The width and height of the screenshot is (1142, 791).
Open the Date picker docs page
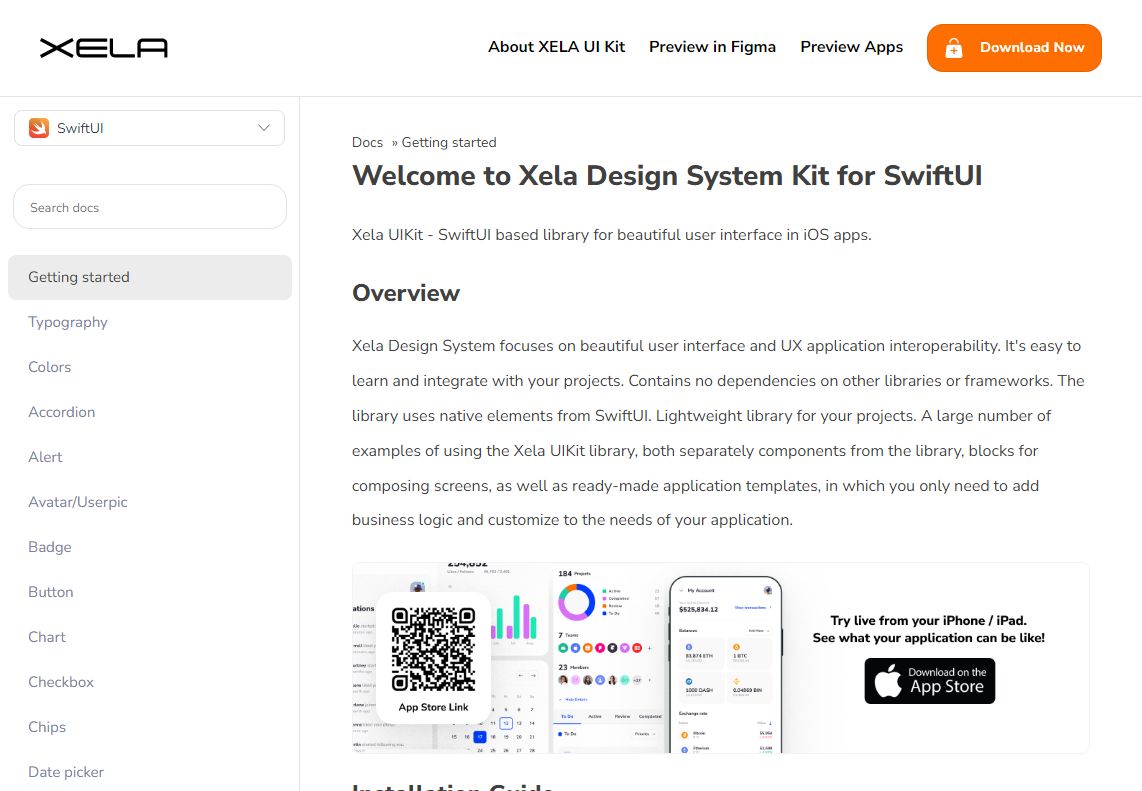click(66, 772)
